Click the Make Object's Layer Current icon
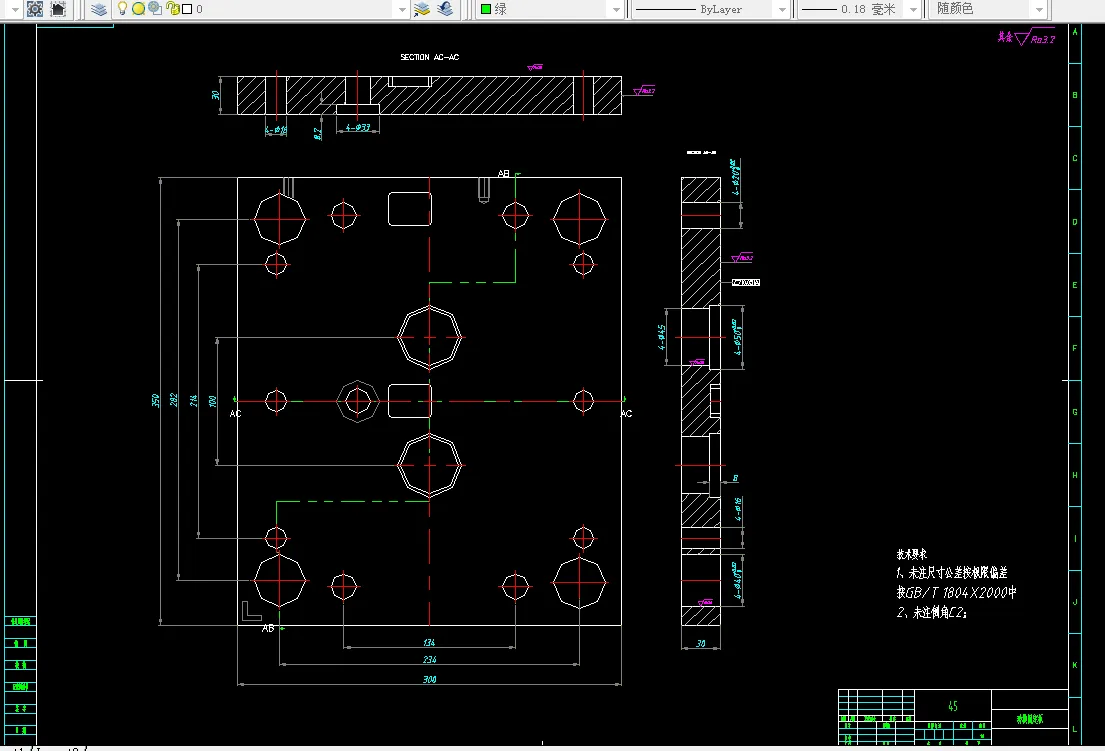The width and height of the screenshot is (1105, 751). point(421,9)
